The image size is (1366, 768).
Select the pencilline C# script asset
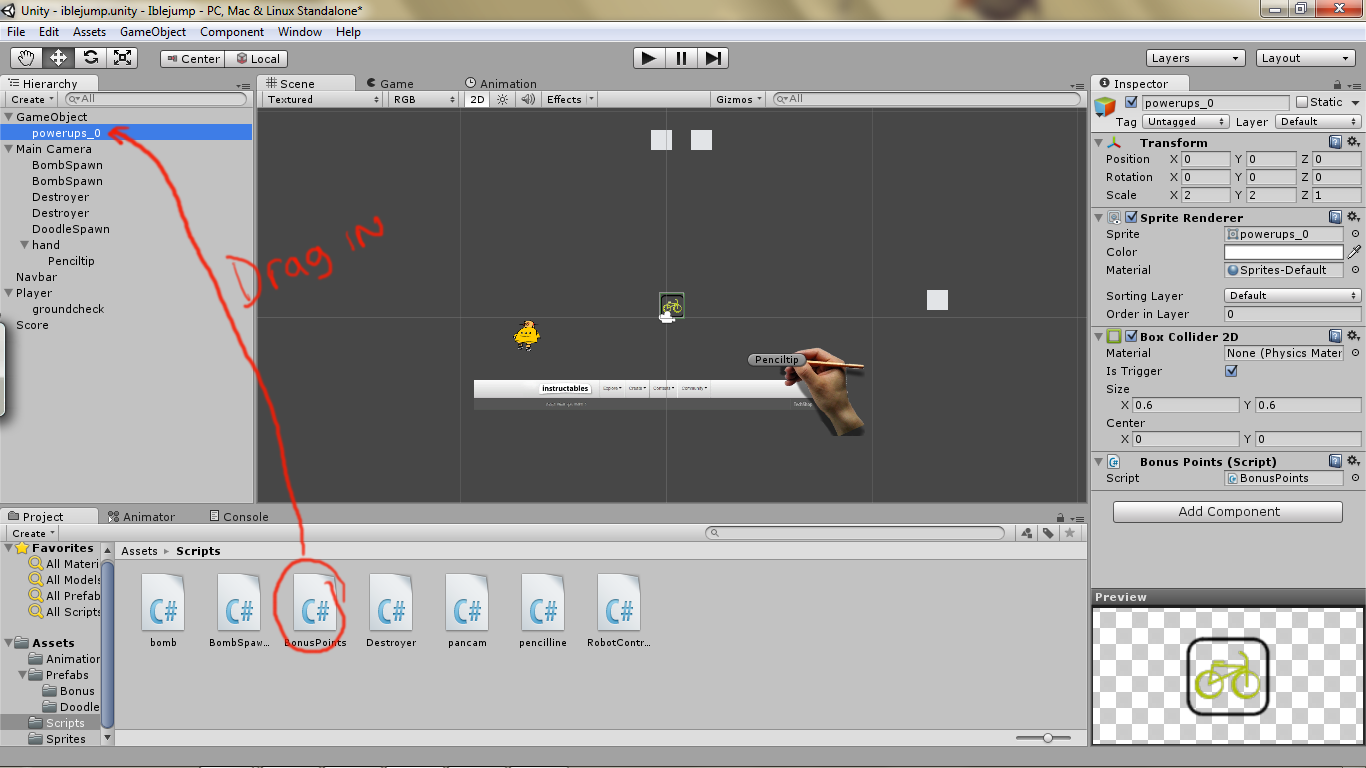543,611
